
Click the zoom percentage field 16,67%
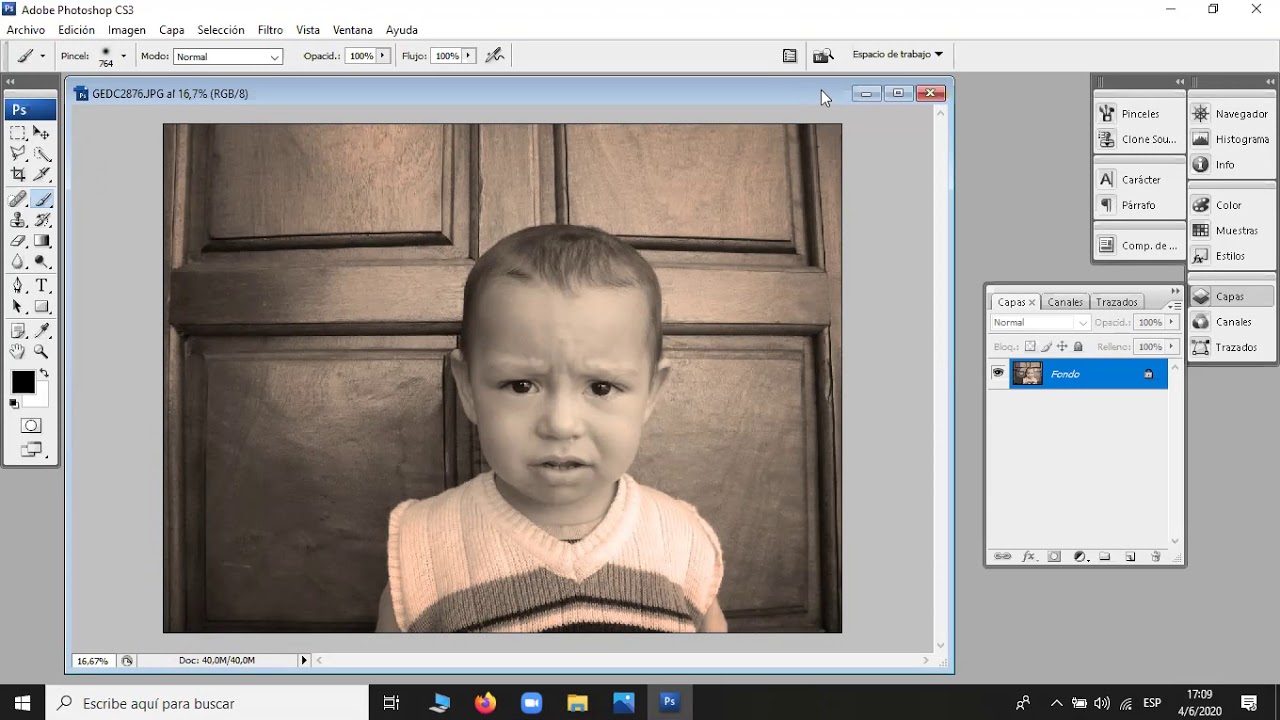tap(93, 661)
